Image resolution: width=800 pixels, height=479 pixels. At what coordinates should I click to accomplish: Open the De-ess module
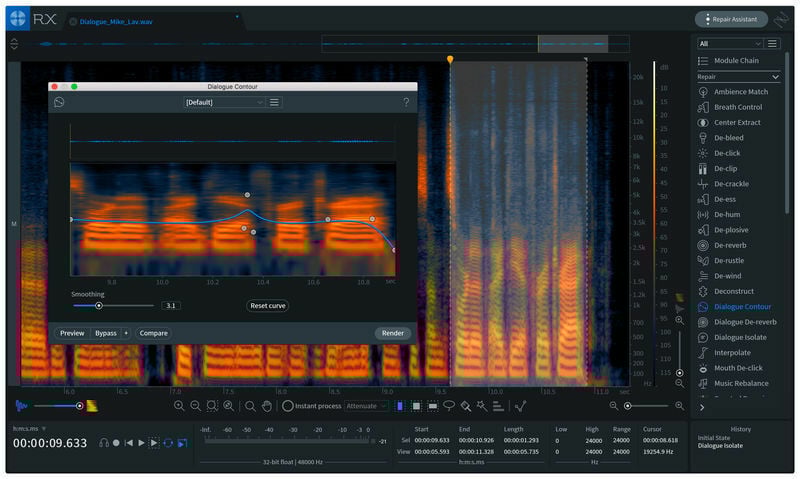click(717, 199)
